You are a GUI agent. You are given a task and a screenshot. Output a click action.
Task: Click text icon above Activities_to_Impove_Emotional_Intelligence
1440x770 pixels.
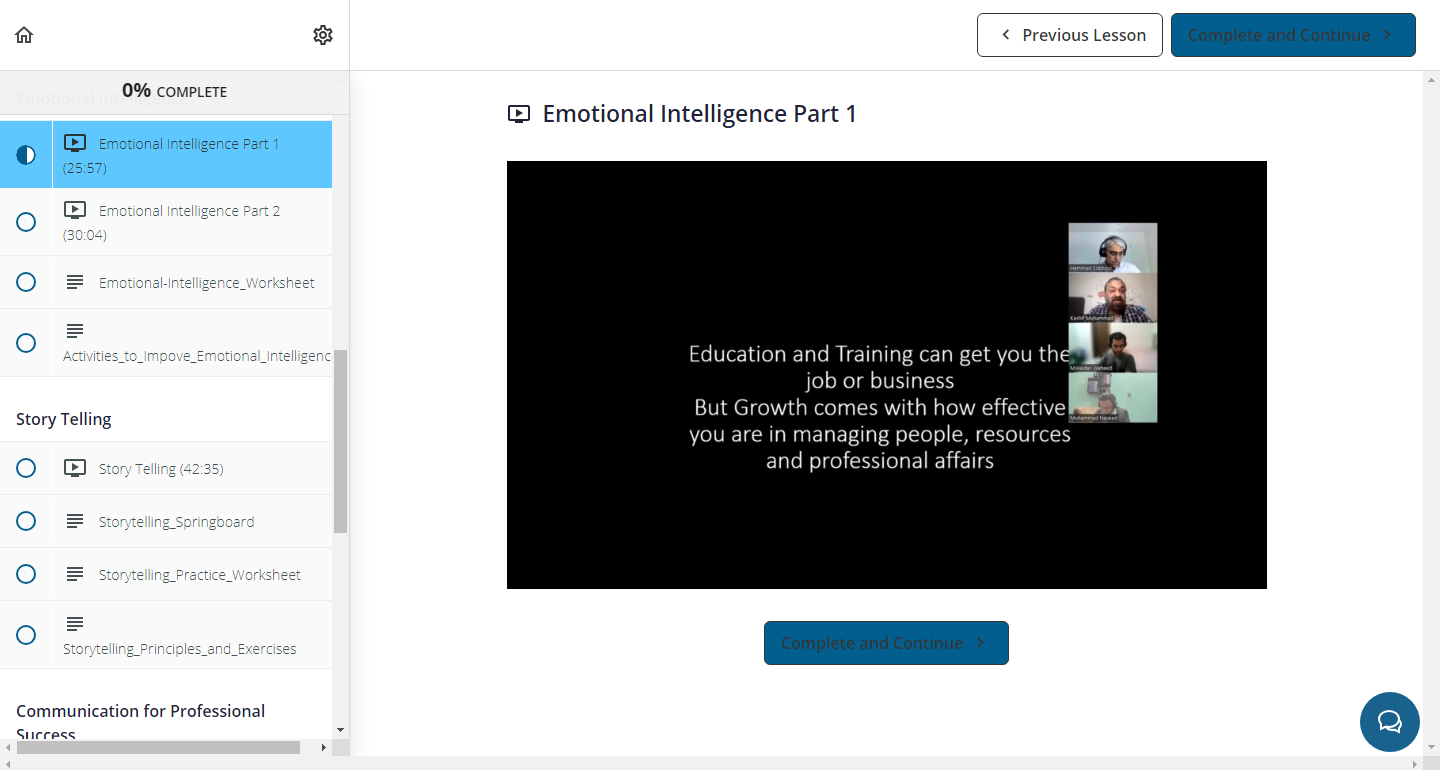point(75,331)
